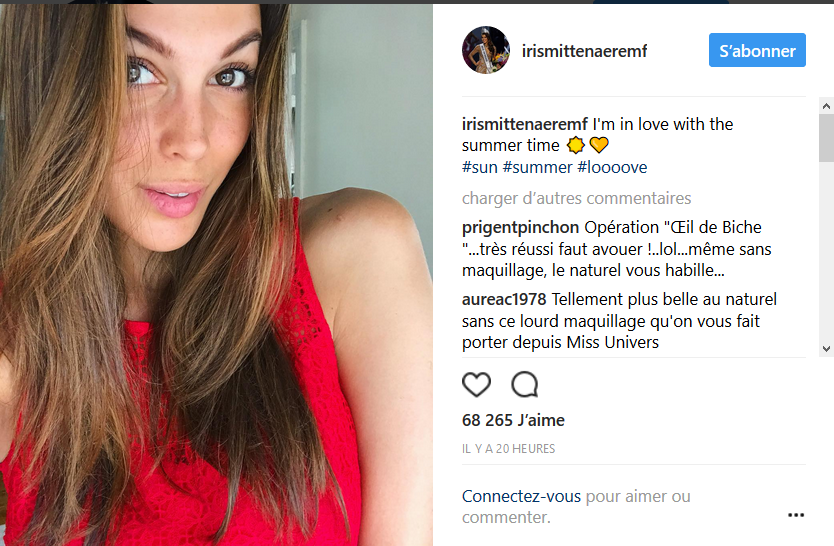This screenshot has width=834, height=546.
Task: Open irismittenaeremf username in the header
Action: (584, 51)
